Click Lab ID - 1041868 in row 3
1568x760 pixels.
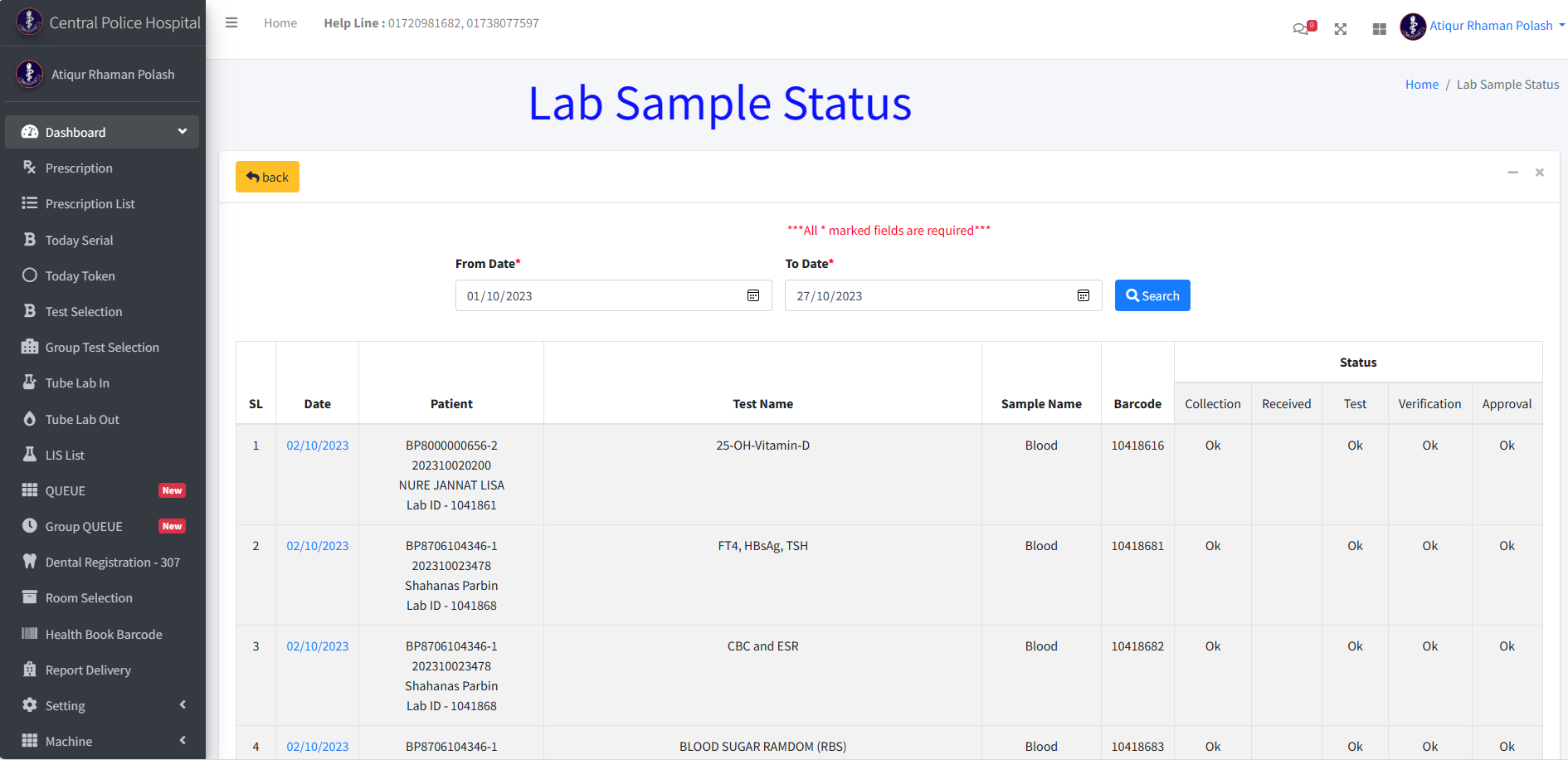coord(451,706)
